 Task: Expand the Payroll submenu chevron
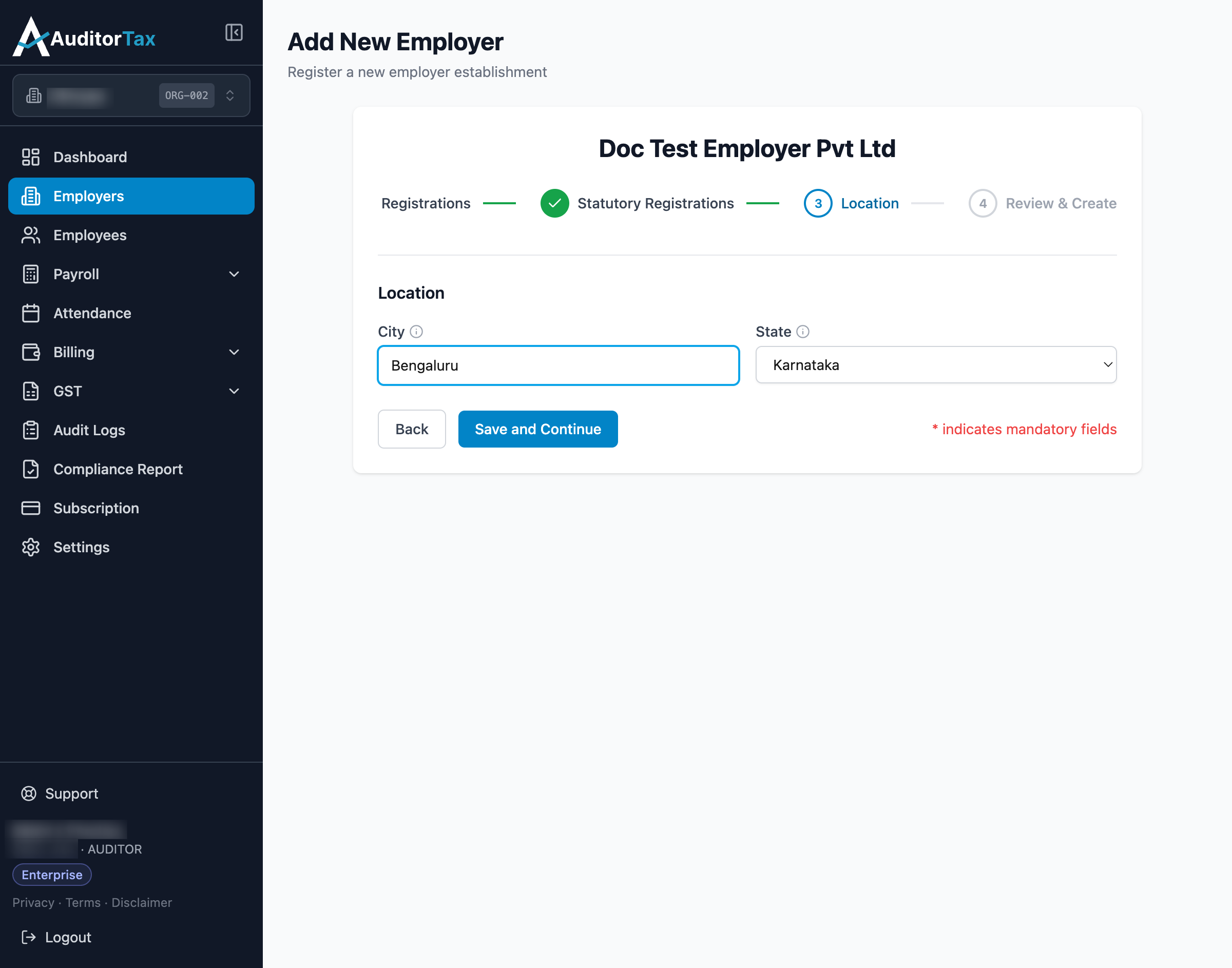click(234, 274)
